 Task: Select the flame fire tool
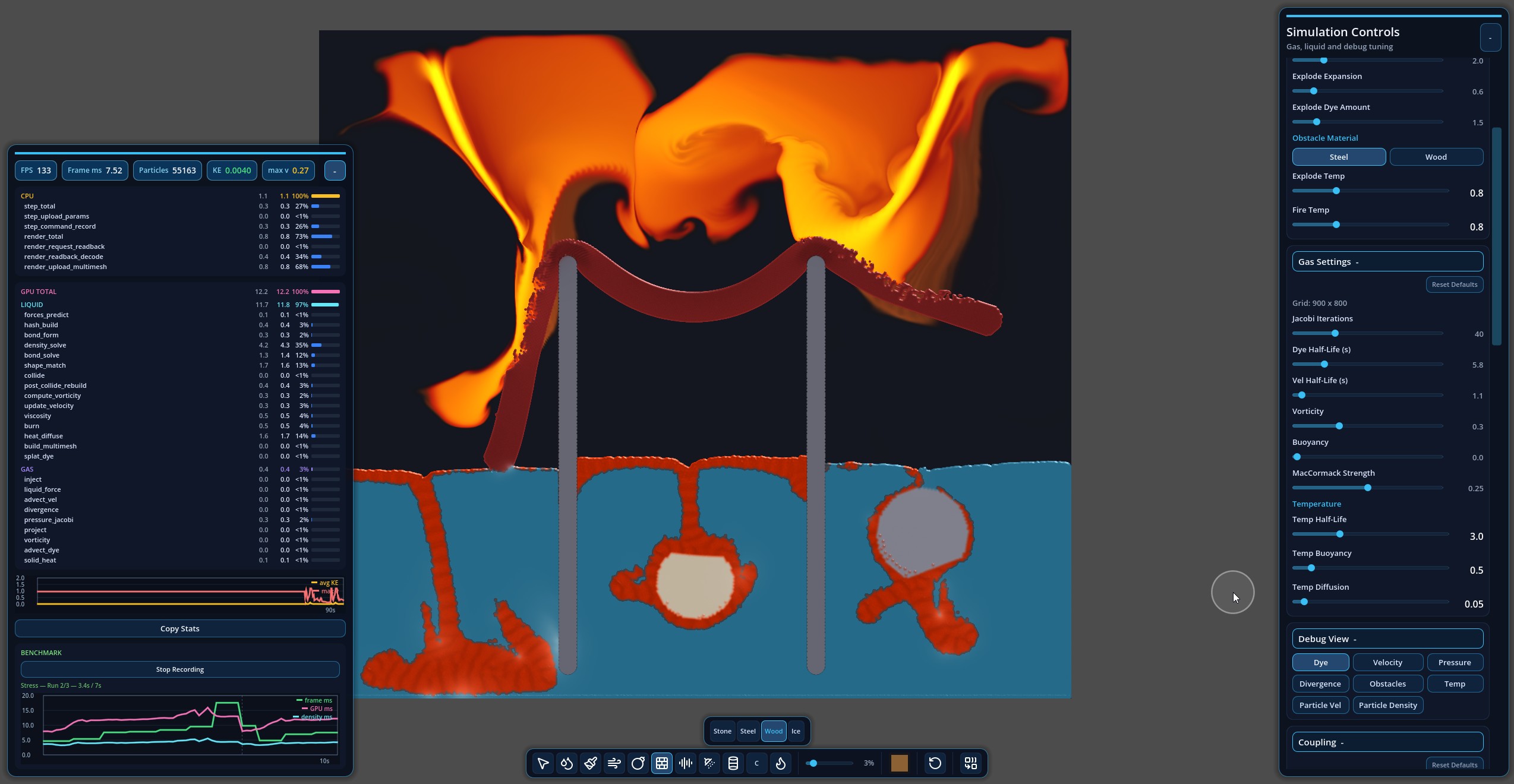780,763
